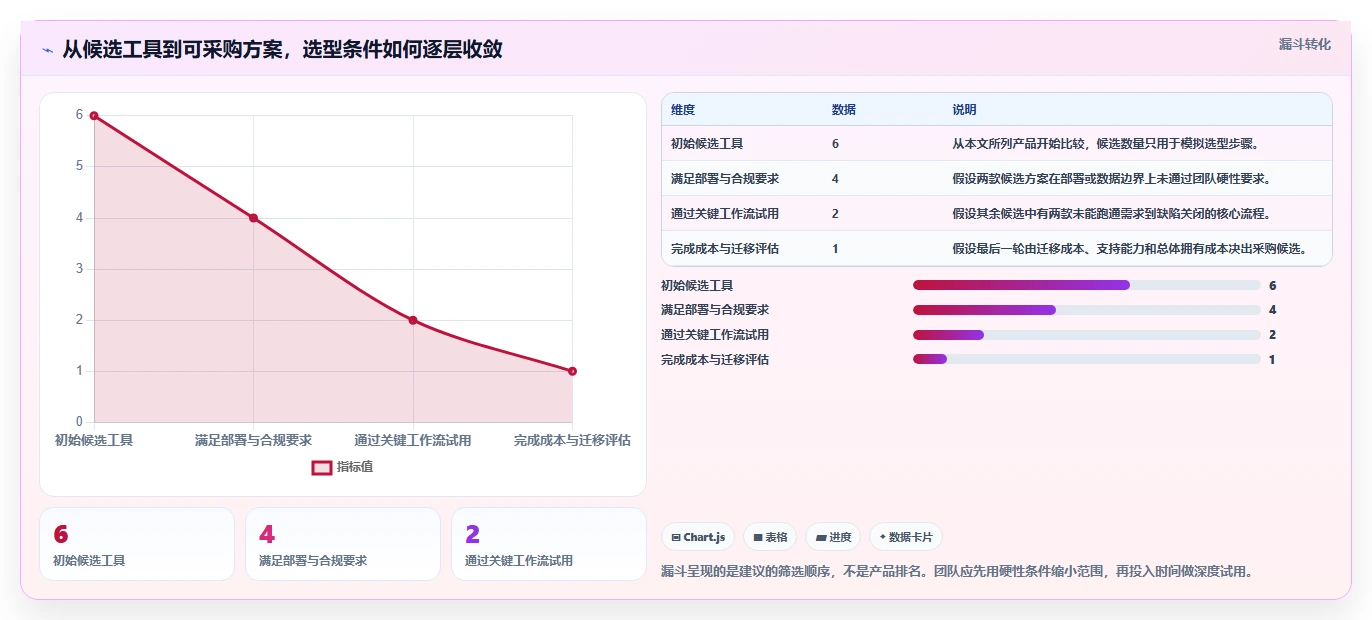The height and width of the screenshot is (620, 1372).
Task: Click the table value 2 in the 数据 column
Action: click(x=835, y=214)
